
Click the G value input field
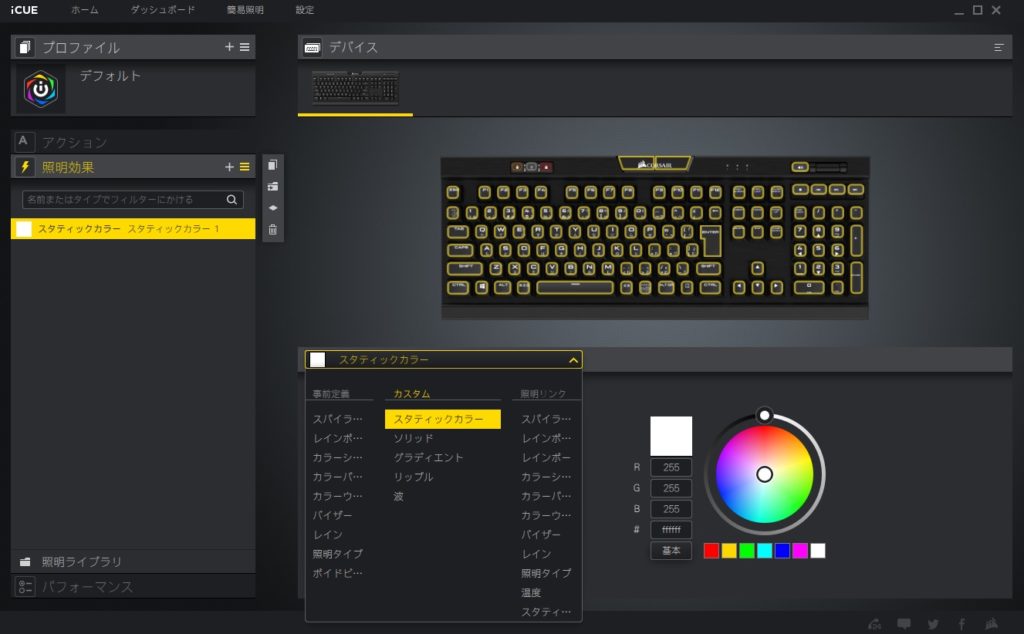(671, 488)
